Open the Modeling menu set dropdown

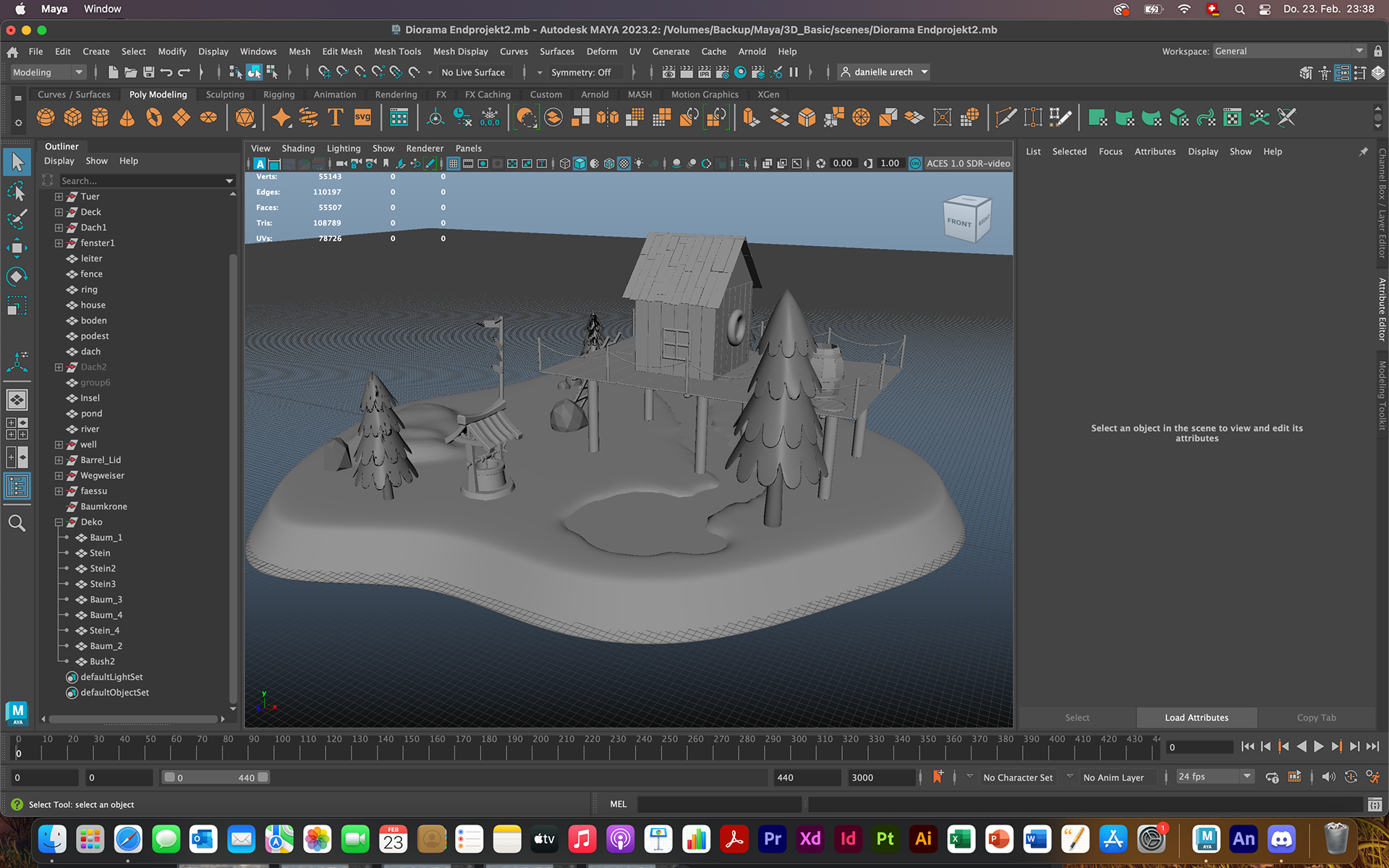tap(48, 72)
